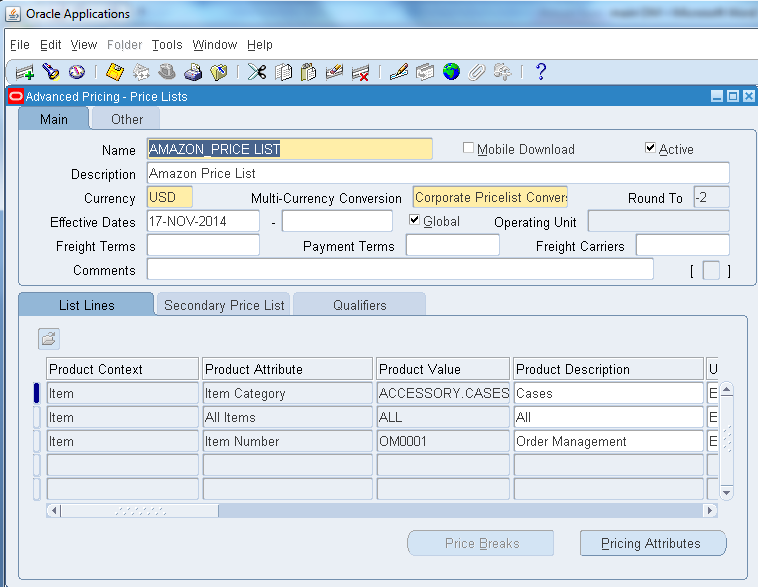Open the Secondary Price List tab
Screen dimensions: 758x587
(x=224, y=305)
